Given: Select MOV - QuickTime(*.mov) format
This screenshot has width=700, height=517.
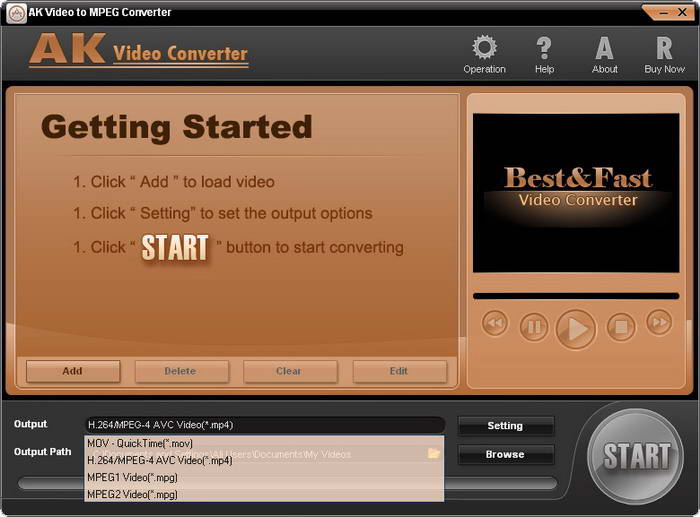Looking at the screenshot, I should pyautogui.click(x=264, y=443).
